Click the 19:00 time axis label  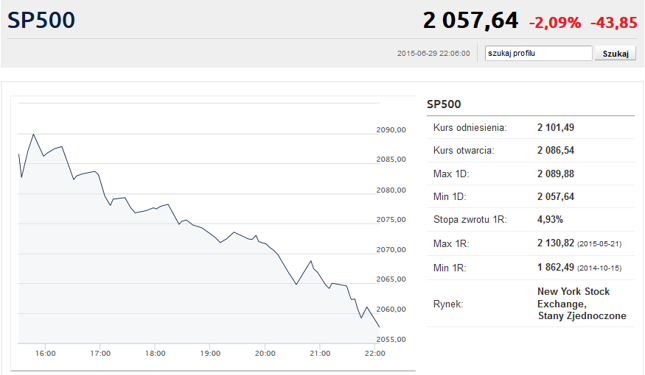210,353
